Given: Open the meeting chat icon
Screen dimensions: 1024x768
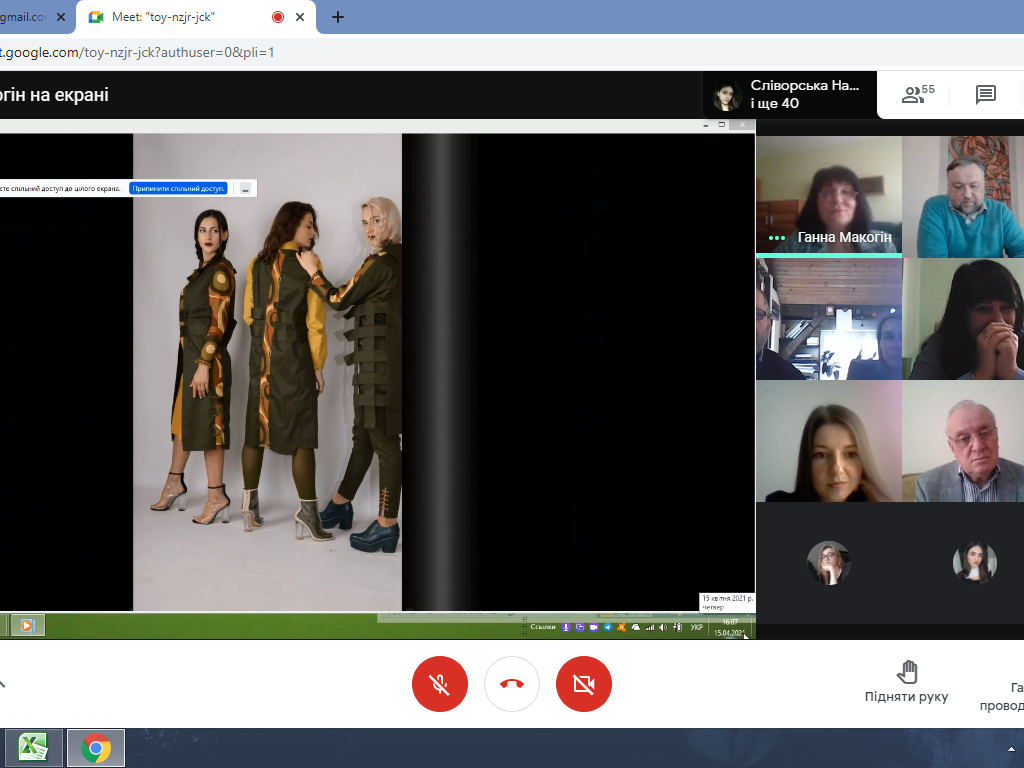Looking at the screenshot, I should pyautogui.click(x=986, y=95).
